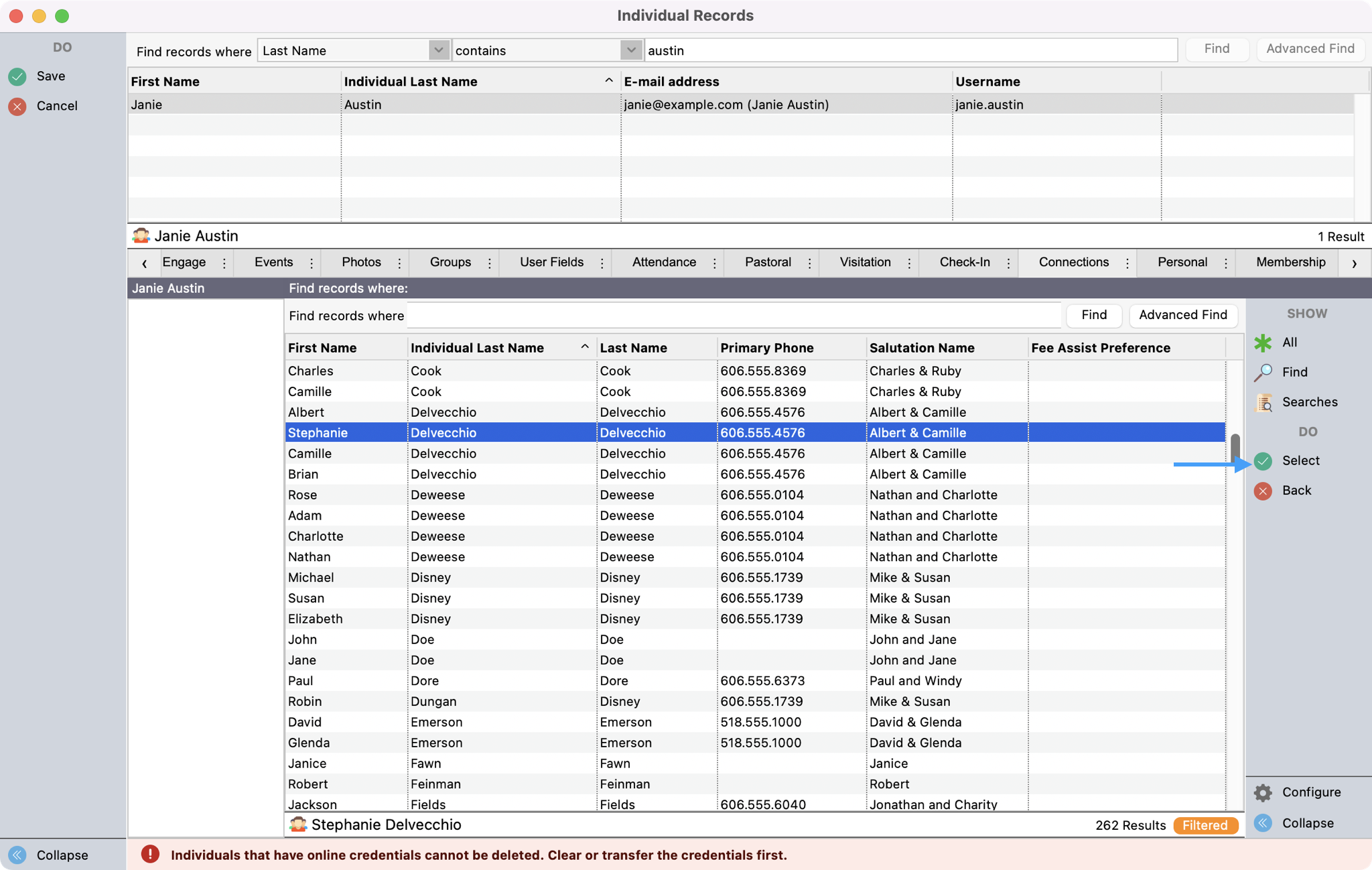
Task: Open the Last Name field dropdown
Action: pyautogui.click(x=438, y=50)
